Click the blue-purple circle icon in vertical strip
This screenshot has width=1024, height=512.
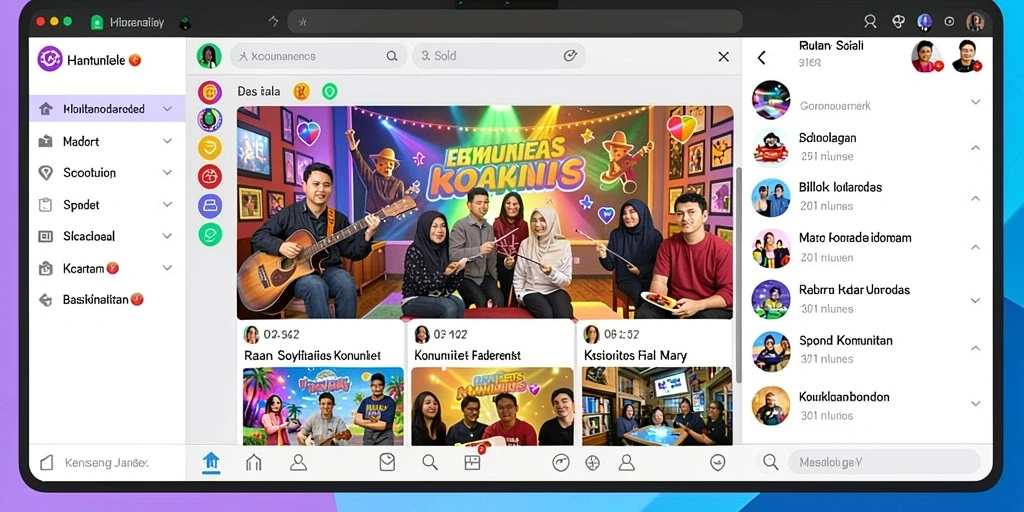tap(210, 205)
